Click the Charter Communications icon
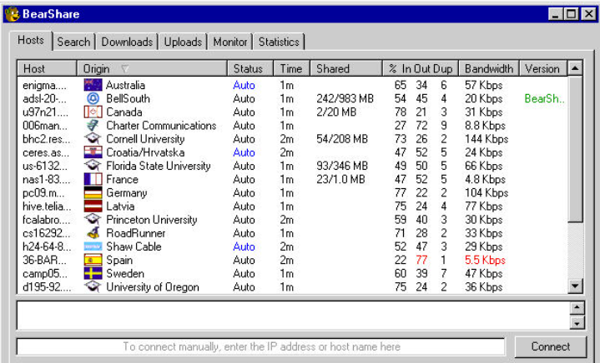This screenshot has height=363, width=600. pyautogui.click(x=93, y=125)
